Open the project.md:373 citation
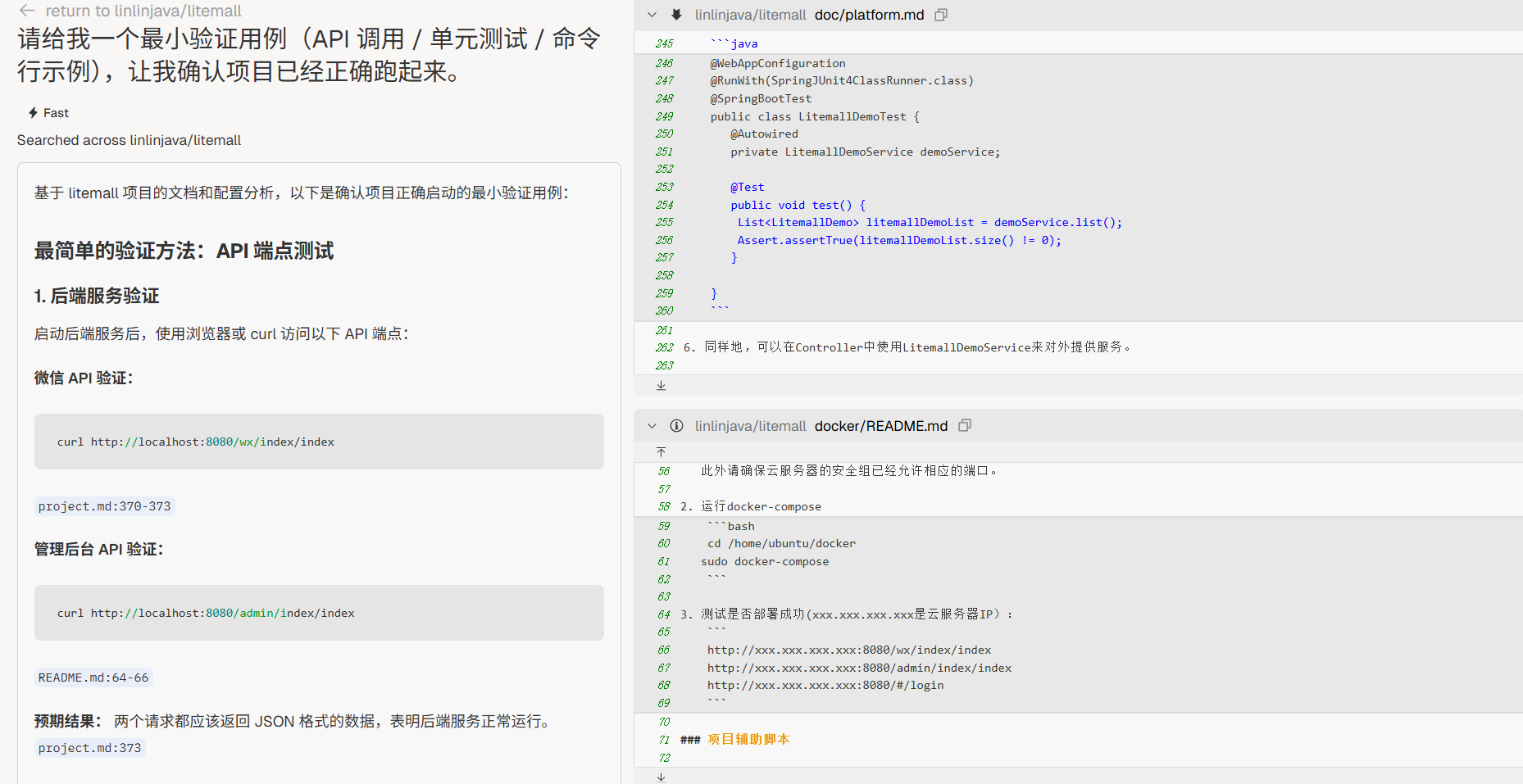This screenshot has width=1523, height=784. [89, 748]
